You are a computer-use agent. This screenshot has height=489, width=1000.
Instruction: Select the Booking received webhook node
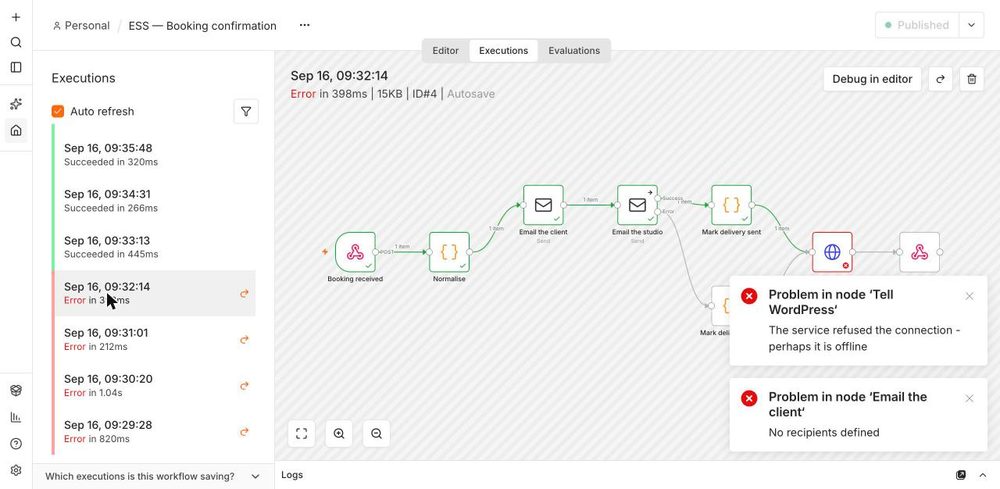click(x=355, y=252)
